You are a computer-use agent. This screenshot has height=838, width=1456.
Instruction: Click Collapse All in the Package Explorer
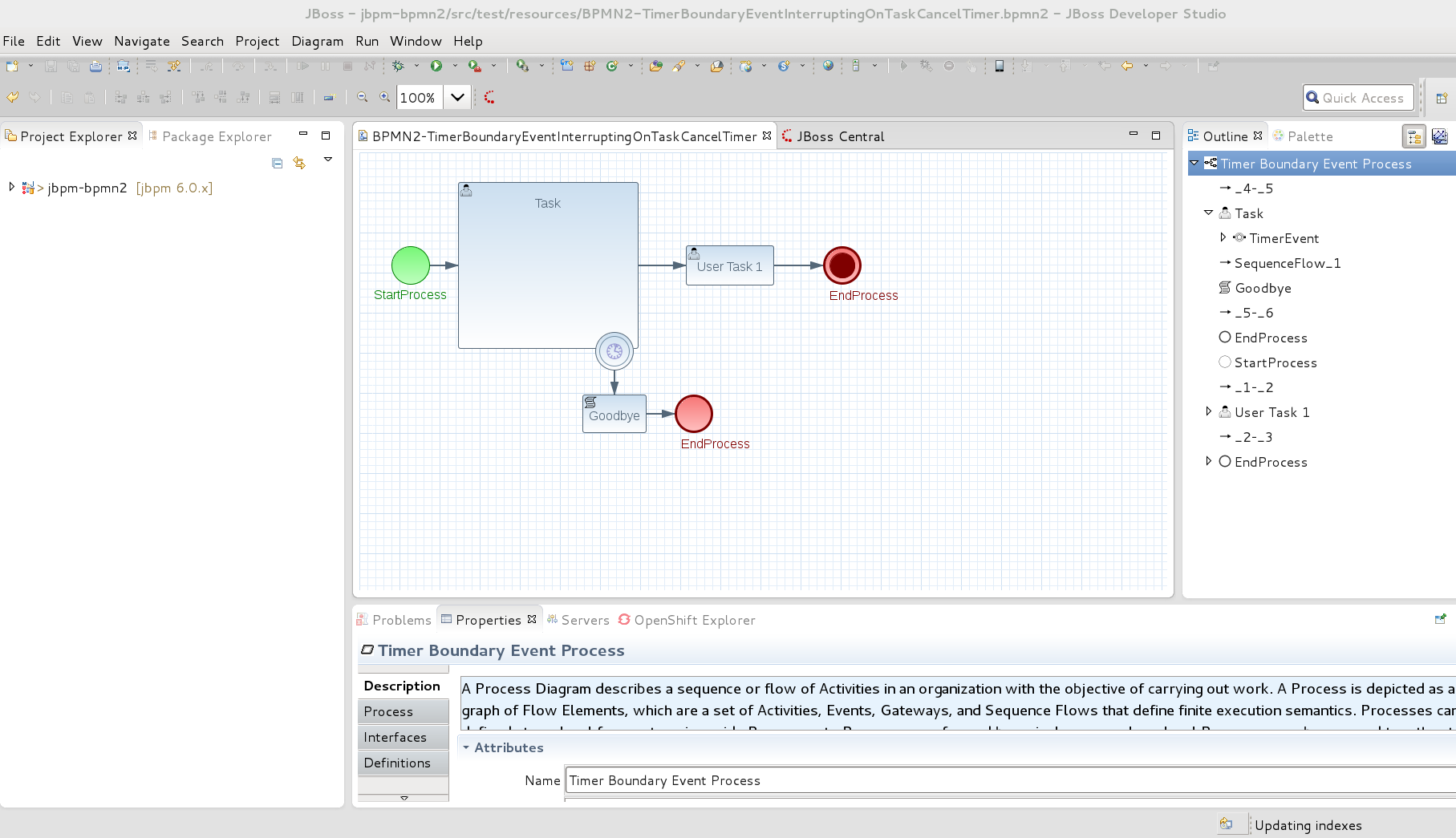pyautogui.click(x=278, y=163)
